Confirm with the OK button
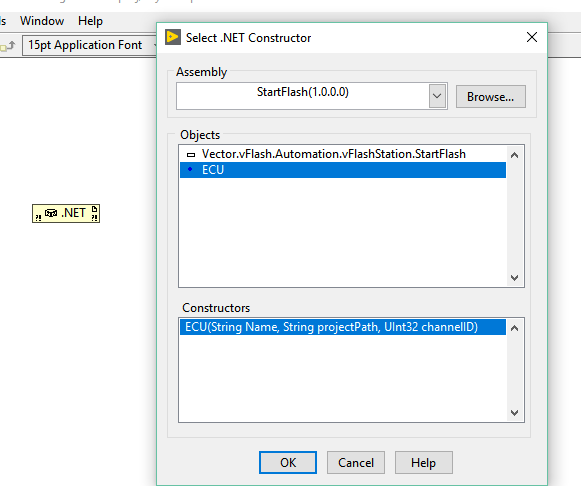Image resolution: width=581 pixels, height=486 pixels. [x=288, y=462]
